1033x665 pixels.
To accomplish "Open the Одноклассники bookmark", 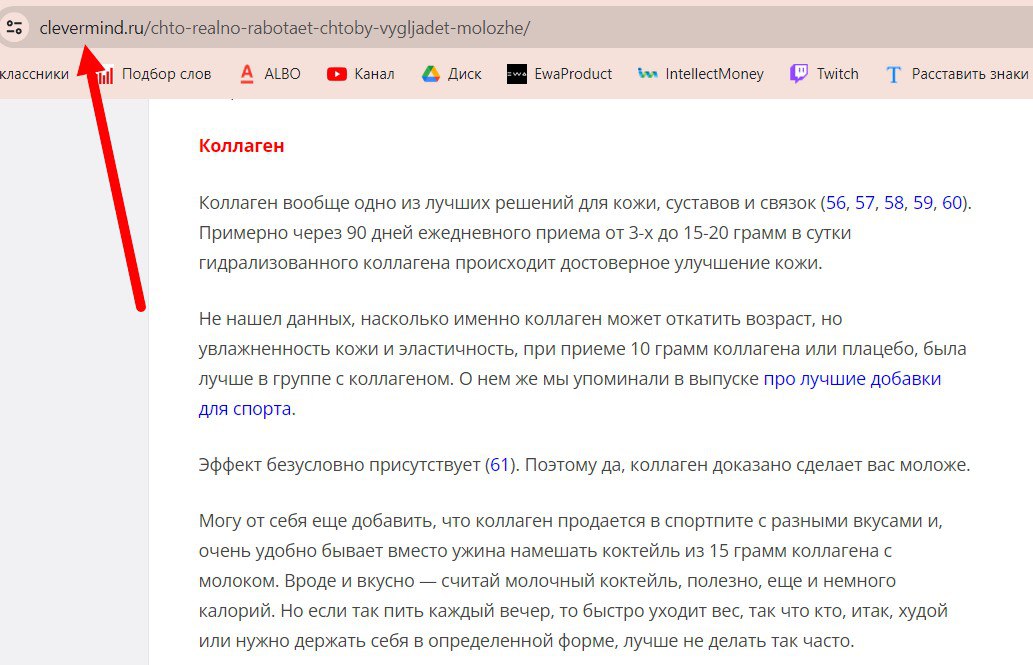I will (x=34, y=73).
